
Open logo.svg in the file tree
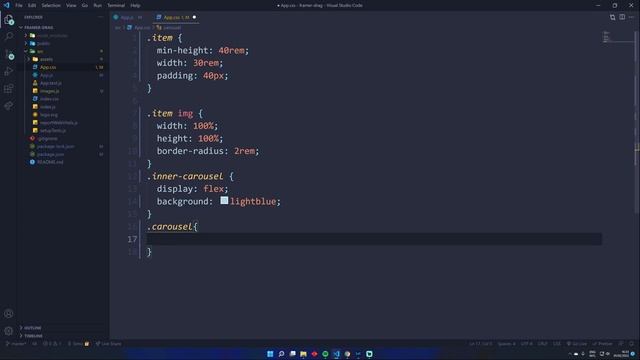(x=49, y=115)
